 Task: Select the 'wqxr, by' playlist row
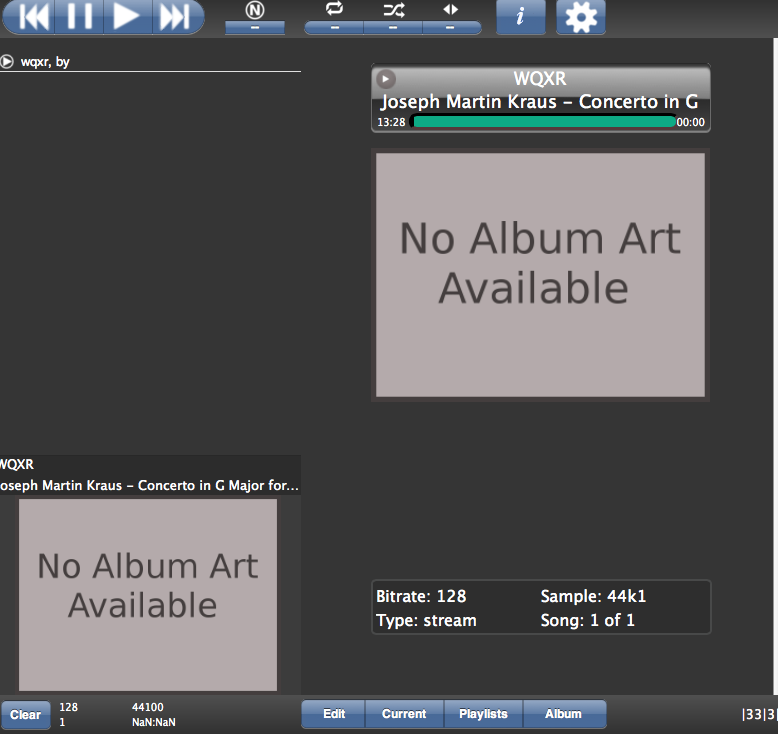click(x=150, y=62)
